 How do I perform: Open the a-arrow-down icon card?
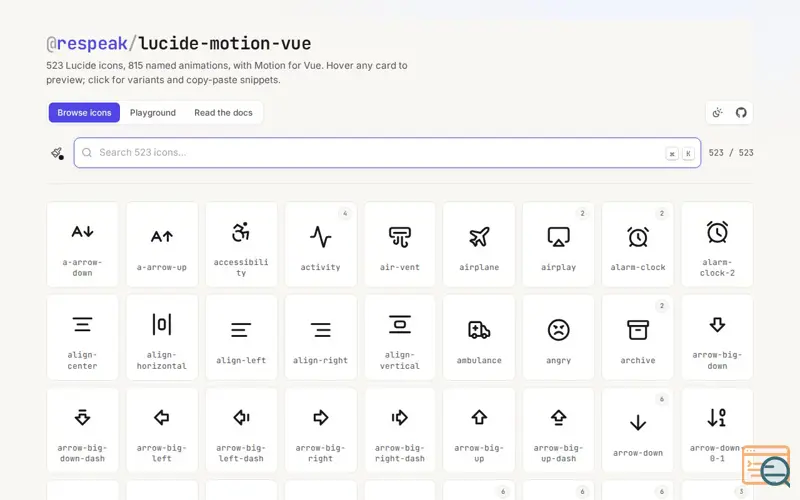(82, 244)
